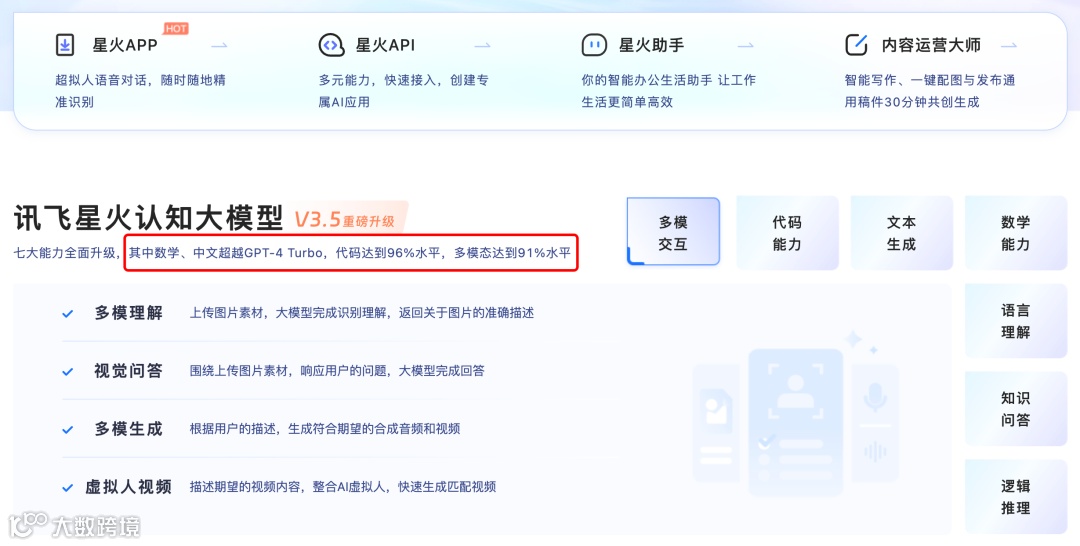Click the 星火助手 robot face icon

(x=594, y=45)
